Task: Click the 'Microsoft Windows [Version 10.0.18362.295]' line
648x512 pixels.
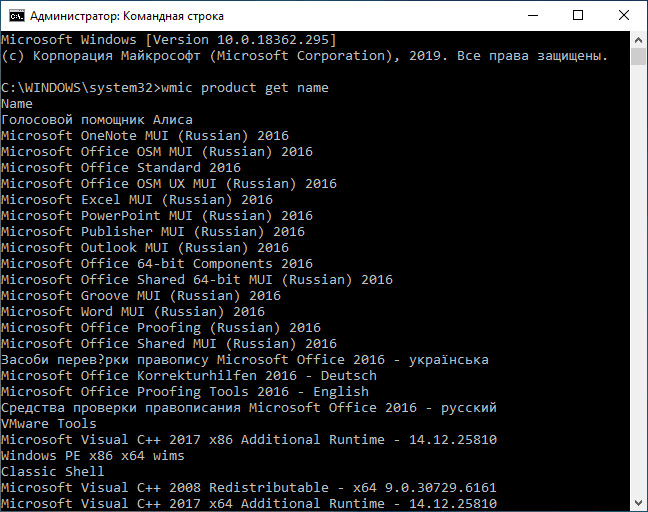Action: click(x=169, y=40)
